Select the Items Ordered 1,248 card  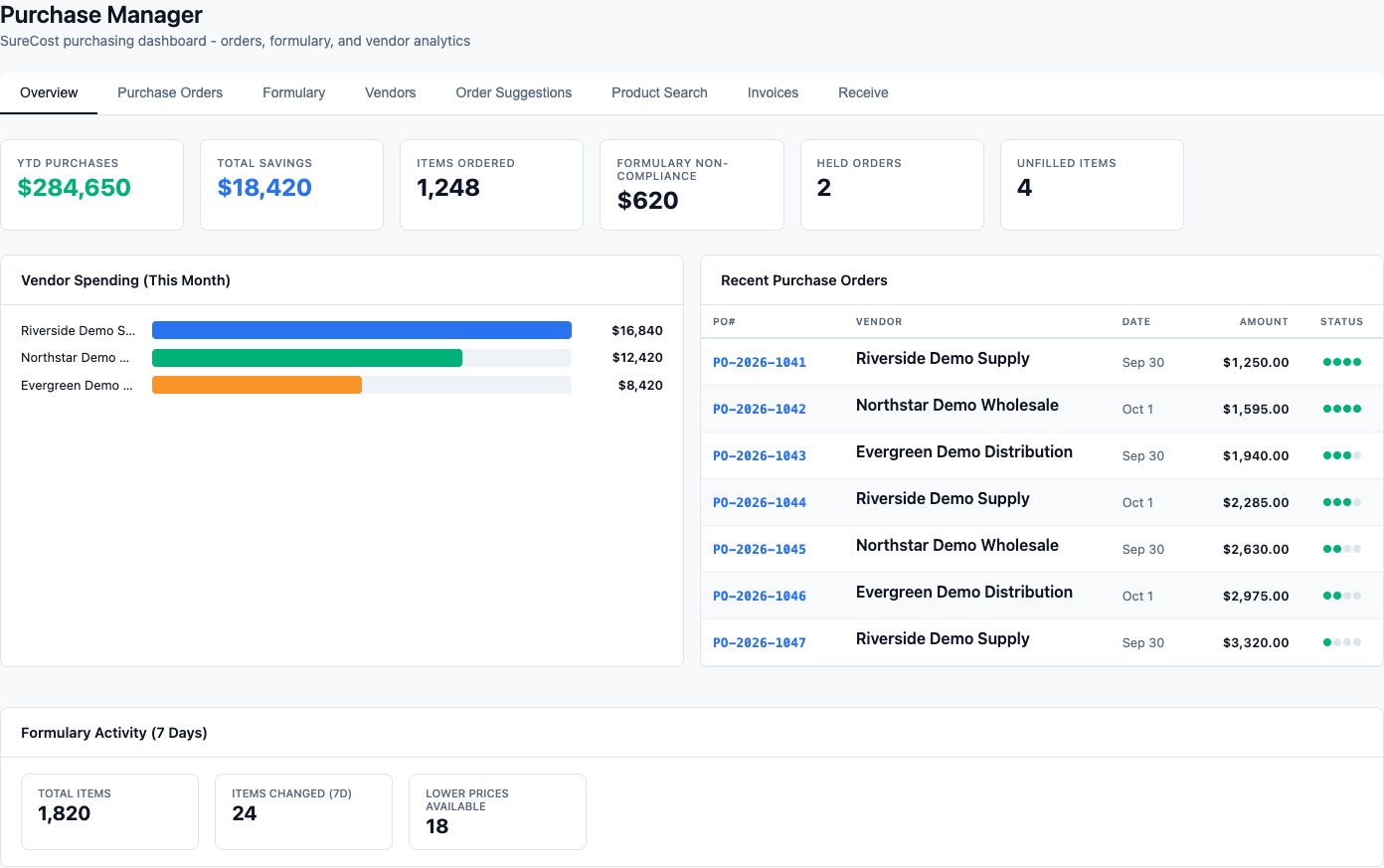pos(491,185)
